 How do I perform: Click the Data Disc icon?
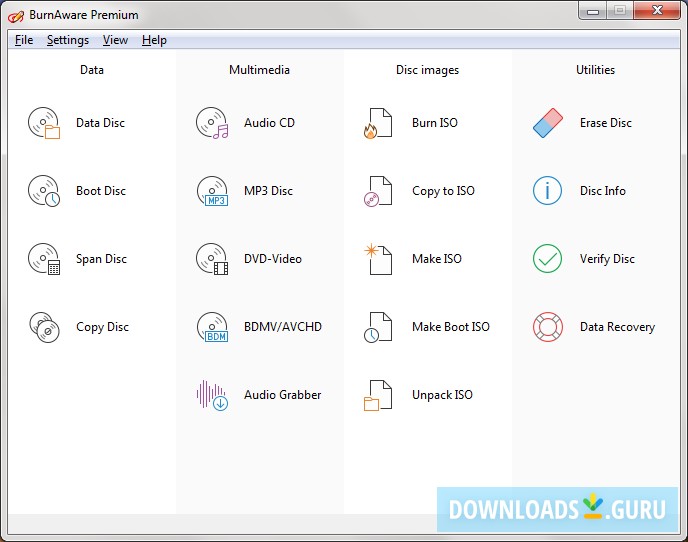coord(44,123)
